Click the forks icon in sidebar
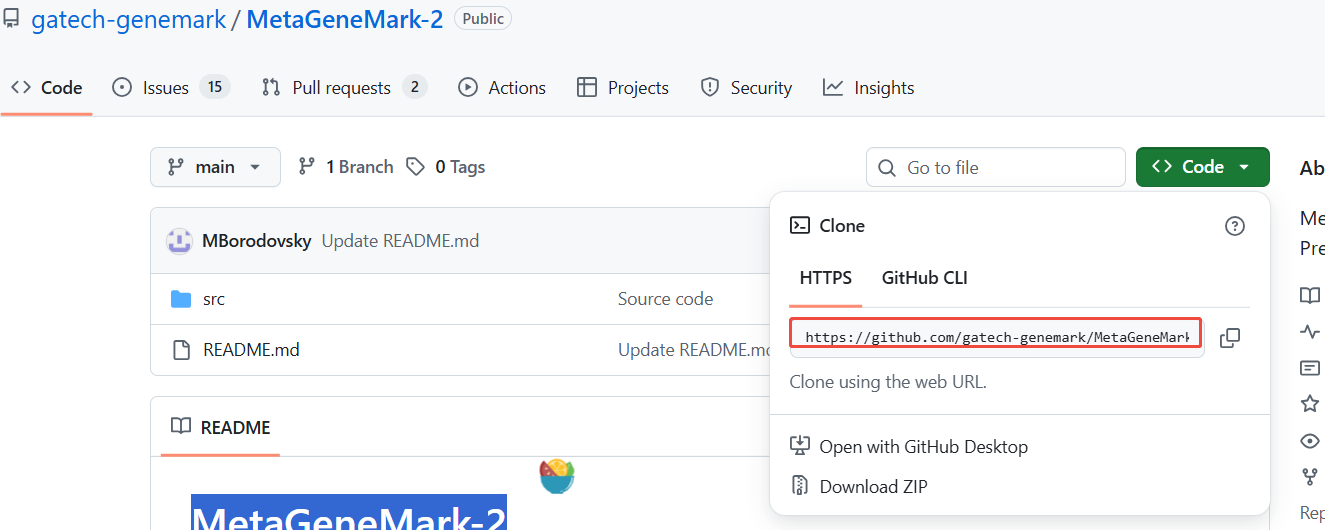1325x530 pixels. point(1310,477)
